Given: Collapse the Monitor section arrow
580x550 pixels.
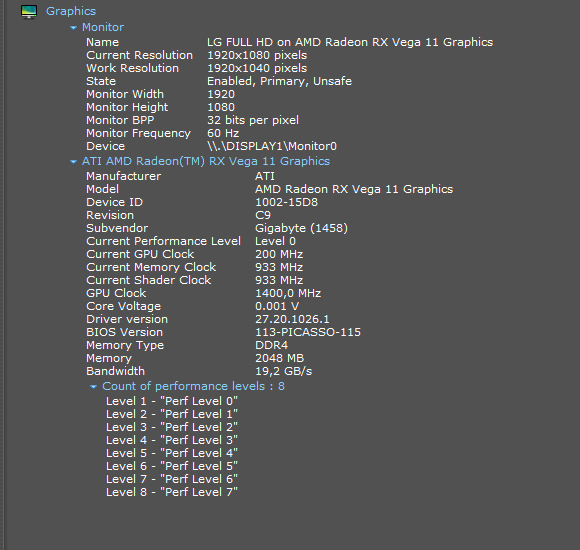Looking at the screenshot, I should pyautogui.click(x=73, y=28).
